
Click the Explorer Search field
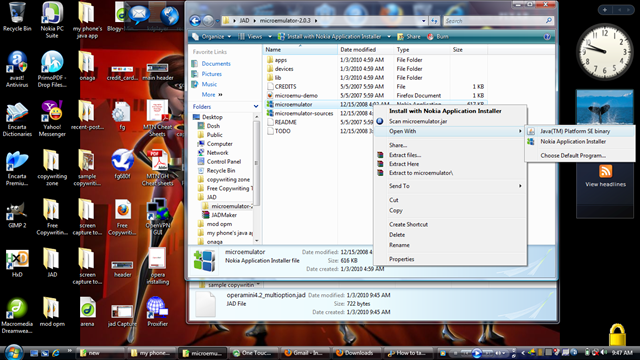click(x=498, y=21)
